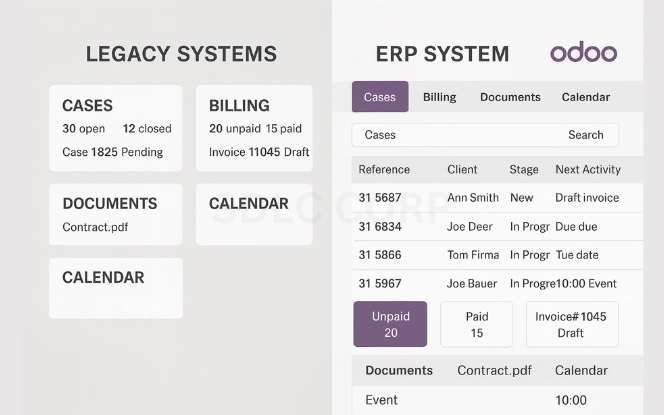664x415 pixels.
Task: Open case reference 31 5866
Action: tap(380, 255)
